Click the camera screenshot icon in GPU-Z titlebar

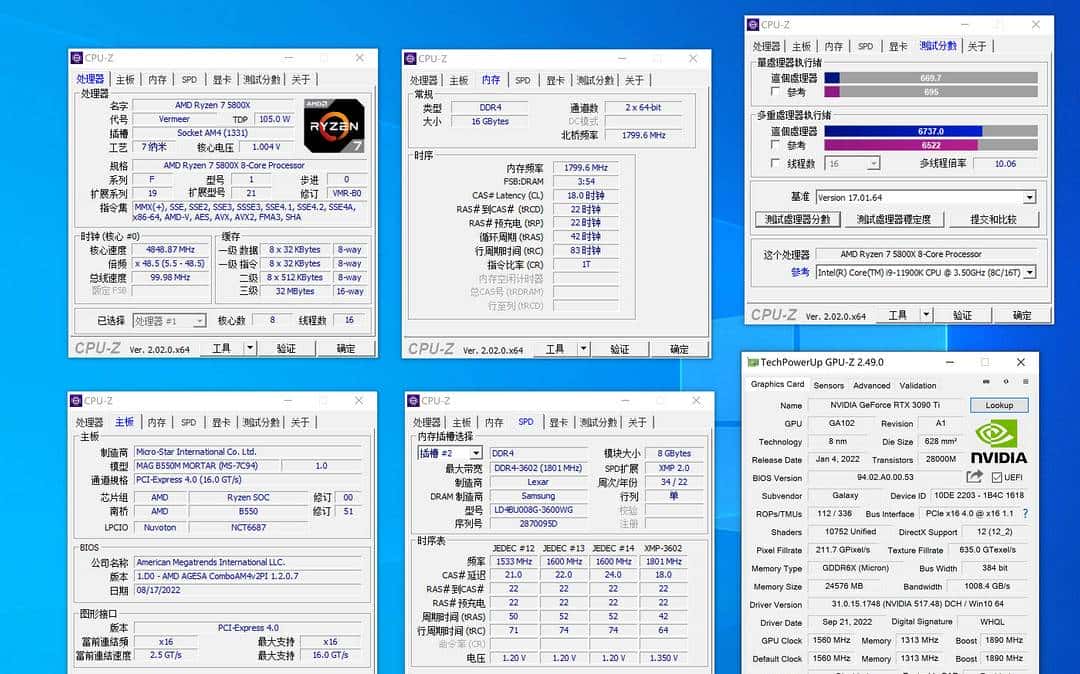point(985,382)
